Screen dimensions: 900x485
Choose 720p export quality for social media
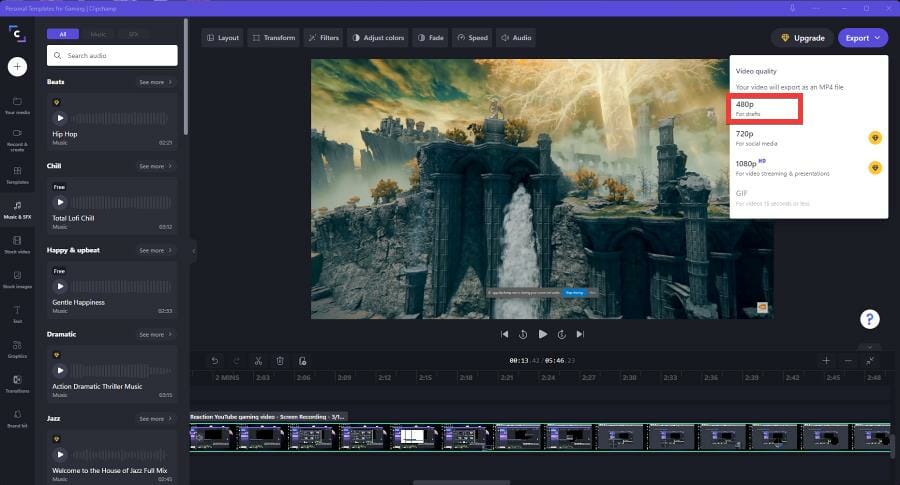point(808,138)
